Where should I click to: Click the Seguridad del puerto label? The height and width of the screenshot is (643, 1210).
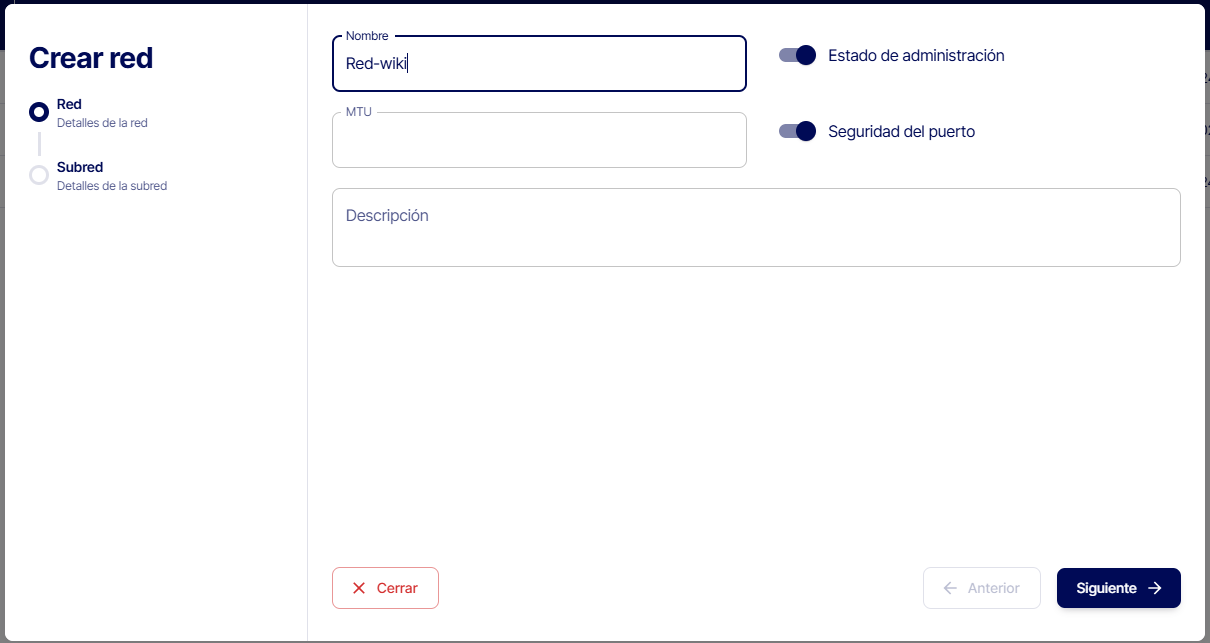901,131
